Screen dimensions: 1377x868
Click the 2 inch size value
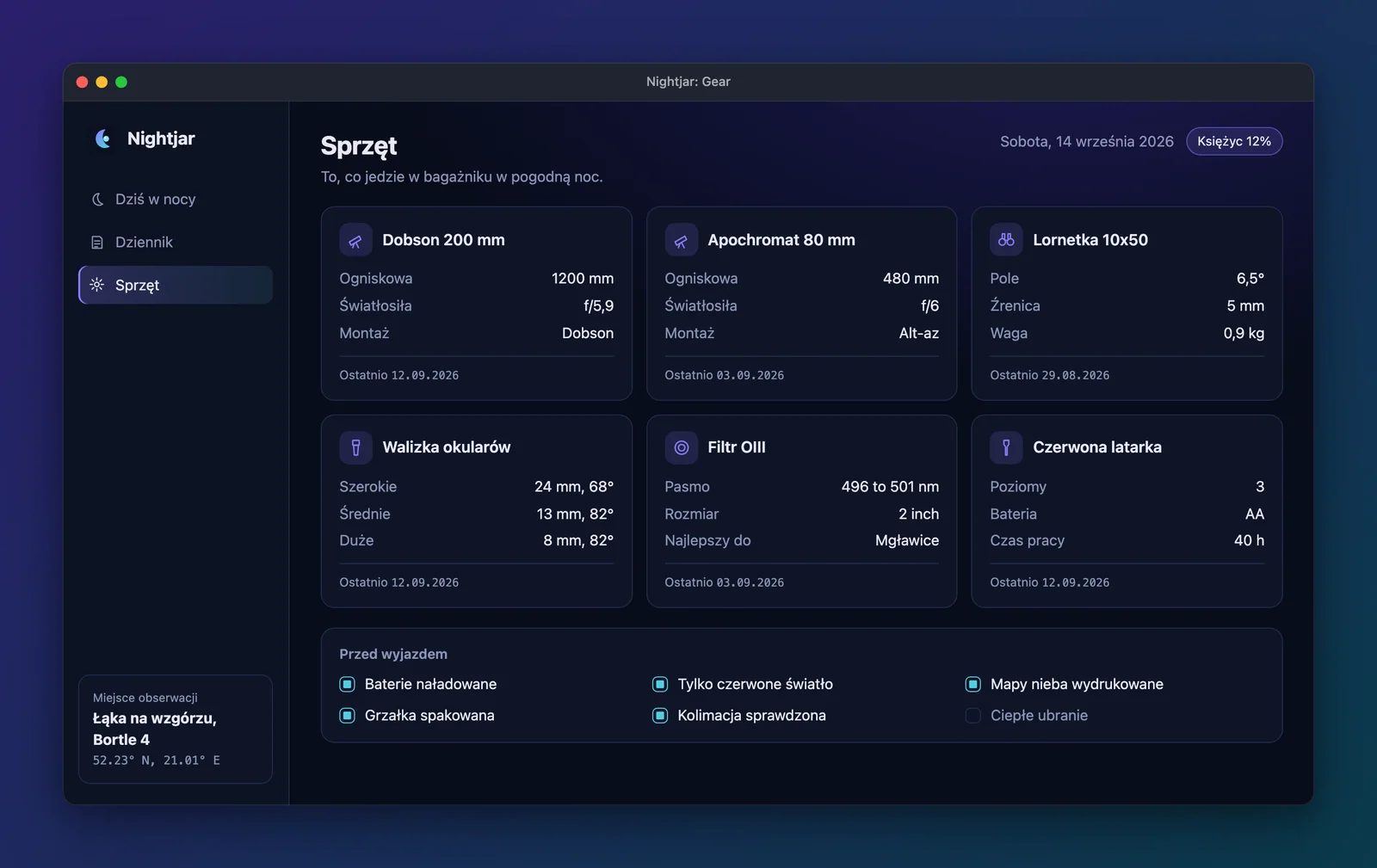click(x=918, y=514)
